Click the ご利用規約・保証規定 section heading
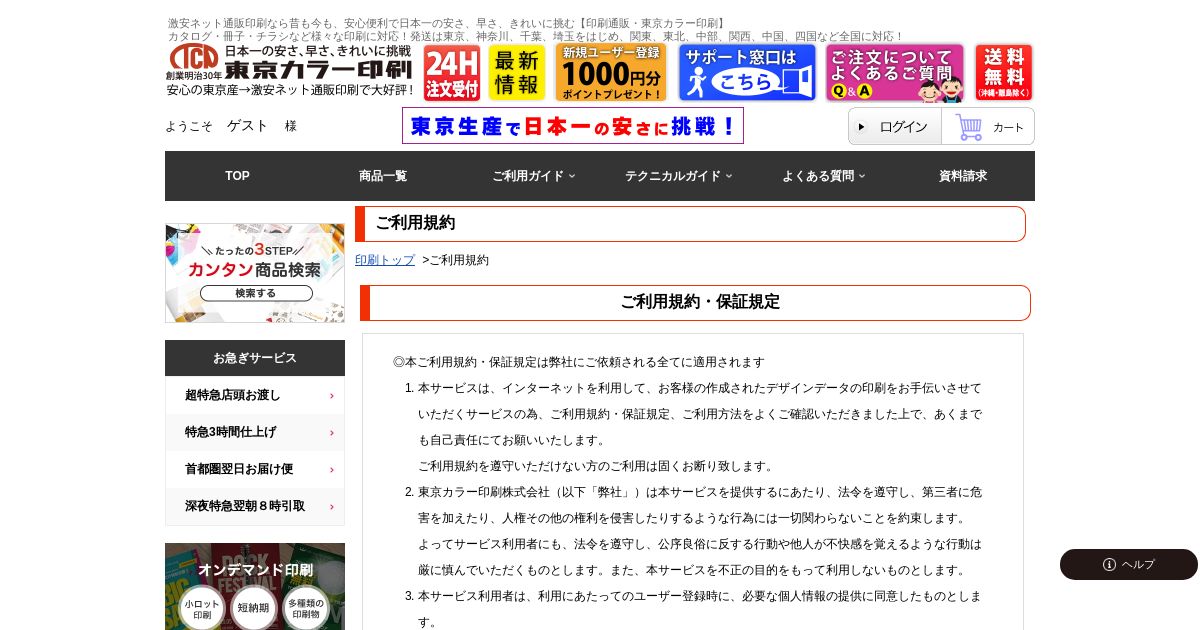The width and height of the screenshot is (1200, 630). tap(695, 303)
